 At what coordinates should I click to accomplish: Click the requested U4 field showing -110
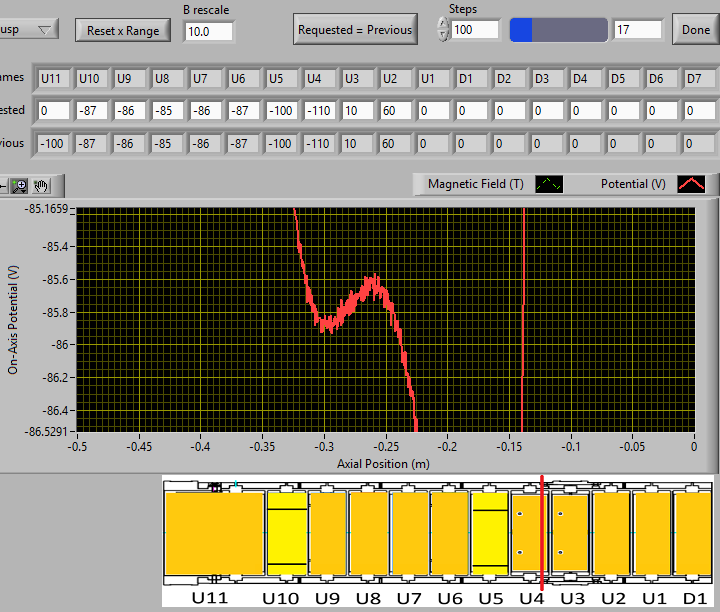[320, 111]
